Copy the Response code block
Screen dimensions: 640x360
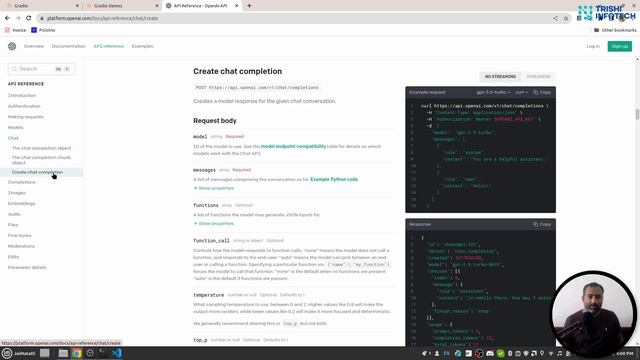[x=542, y=224]
